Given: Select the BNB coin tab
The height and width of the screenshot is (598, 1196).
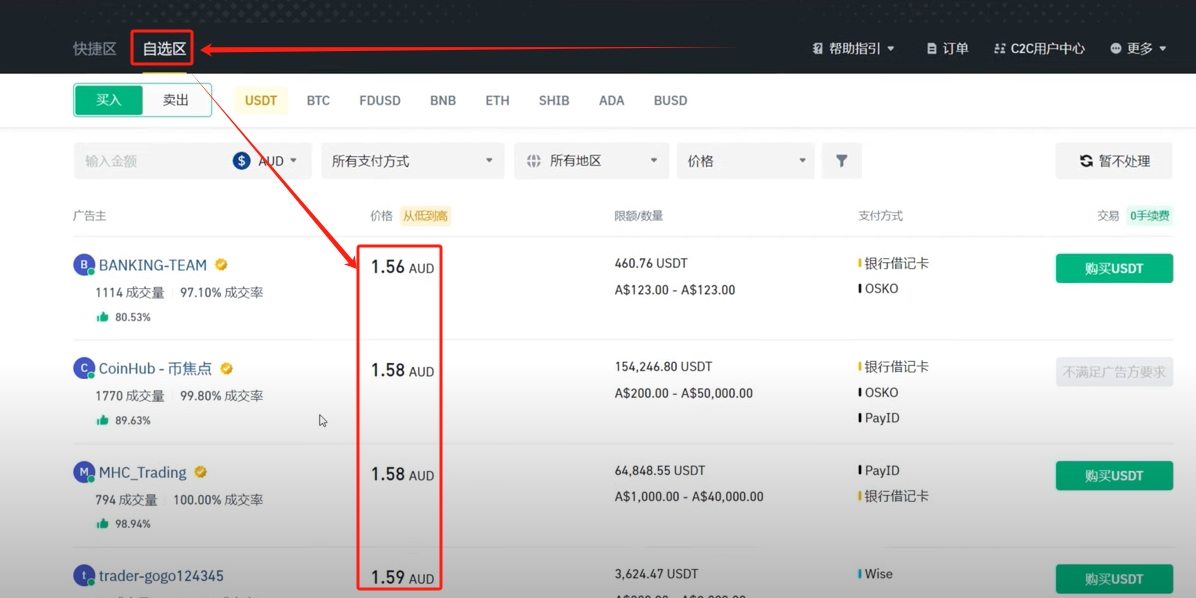Looking at the screenshot, I should [x=443, y=100].
